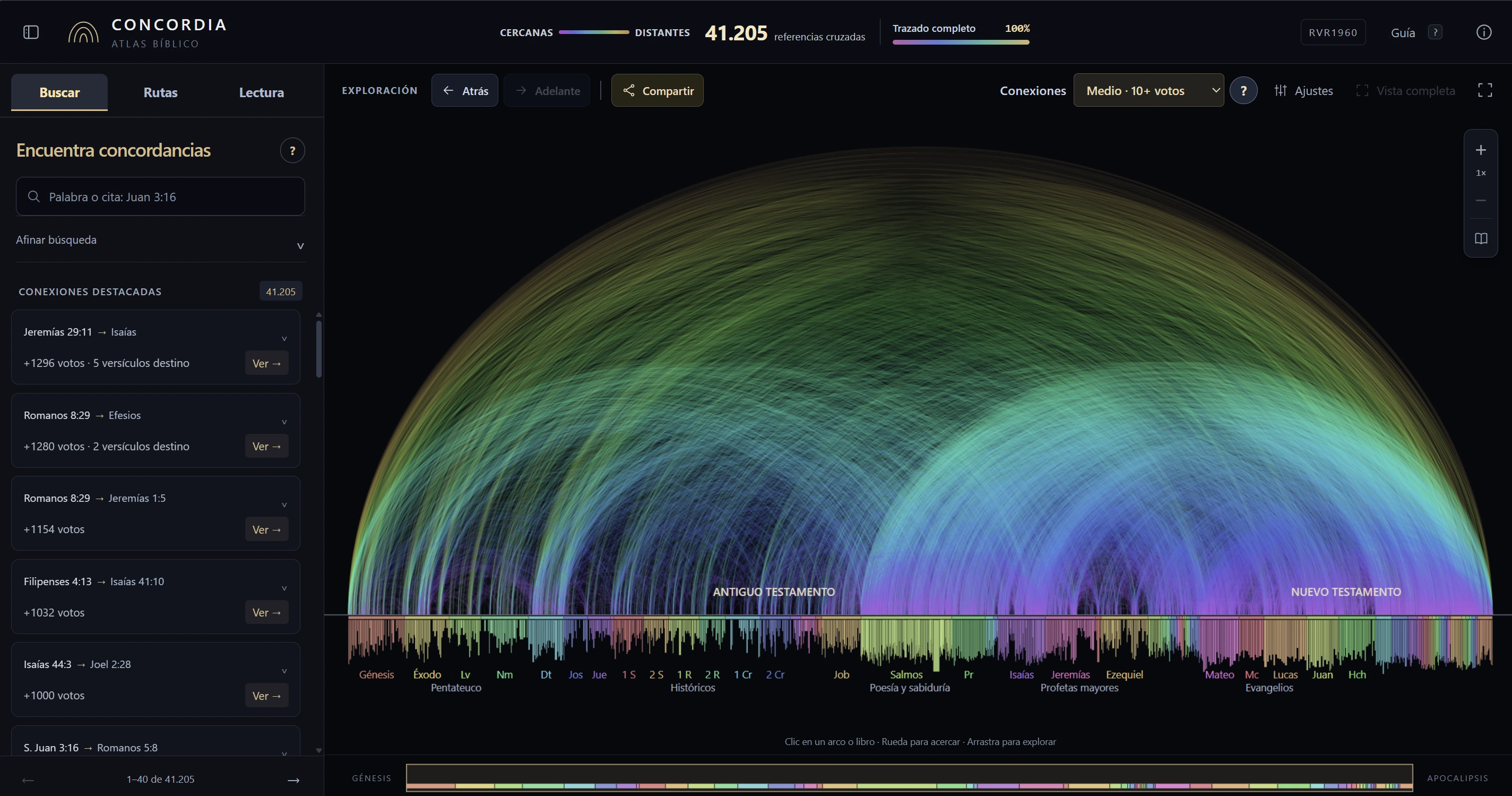Viewport: 1512px width, 796px height.
Task: Expand the Isaías 44:3 → Joel 2:28 card
Action: (284, 671)
